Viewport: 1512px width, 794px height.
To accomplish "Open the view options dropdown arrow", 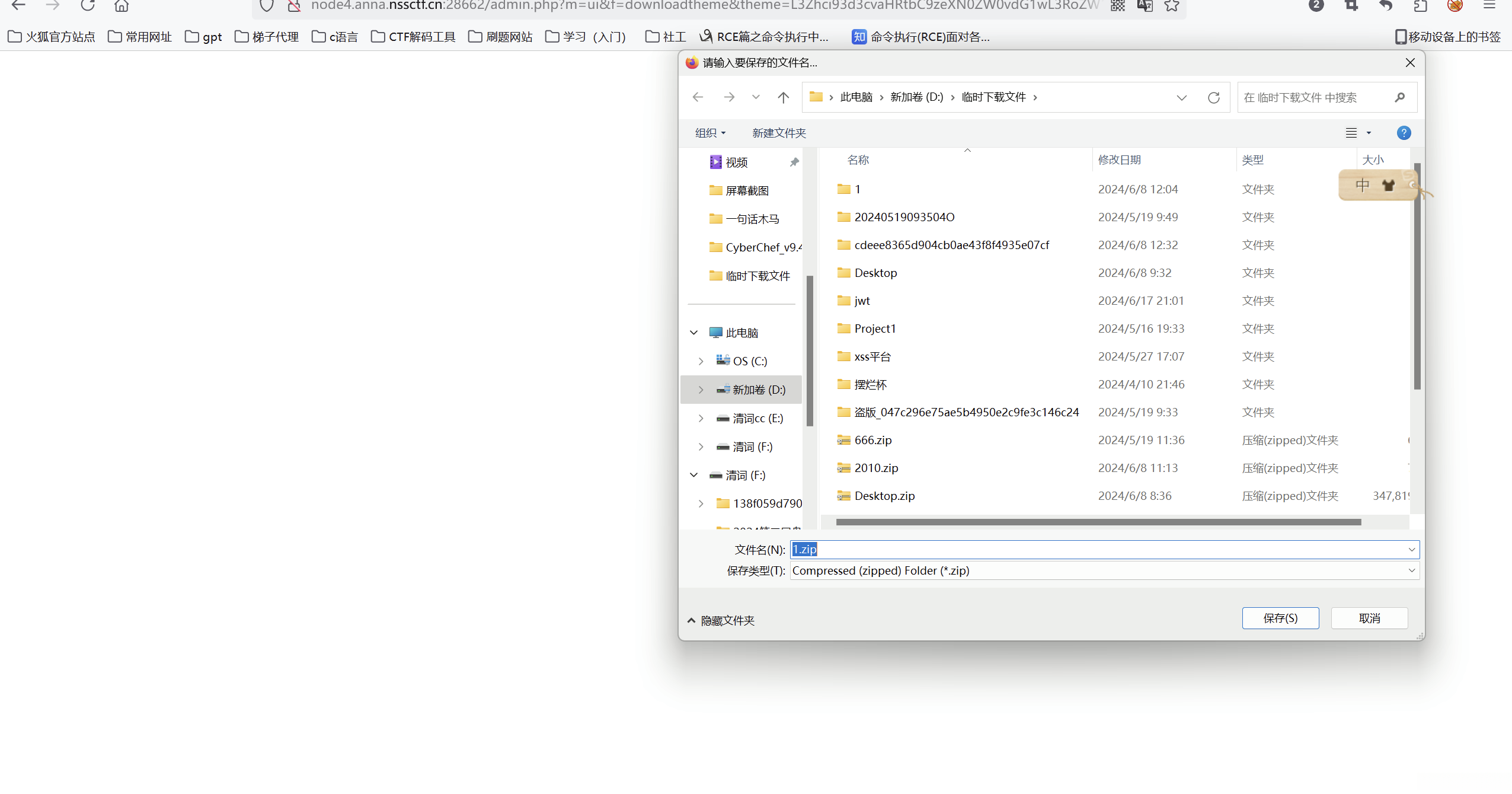I will (x=1369, y=133).
